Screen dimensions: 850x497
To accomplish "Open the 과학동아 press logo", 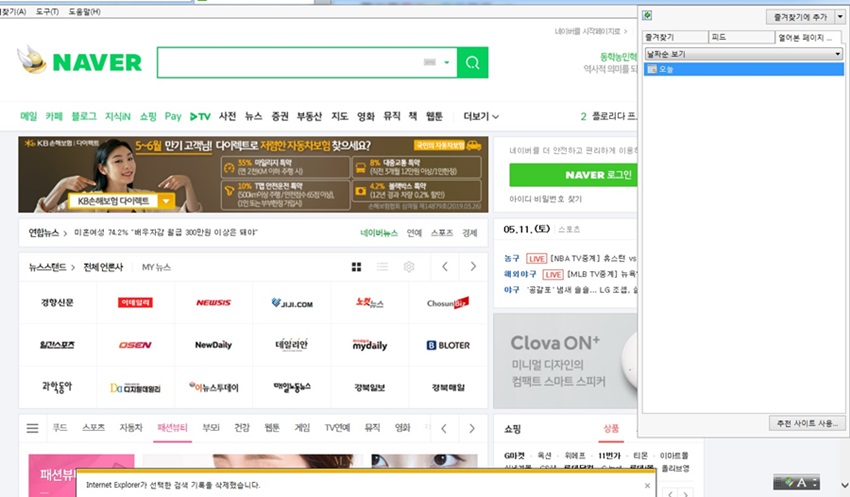I will tap(57, 387).
